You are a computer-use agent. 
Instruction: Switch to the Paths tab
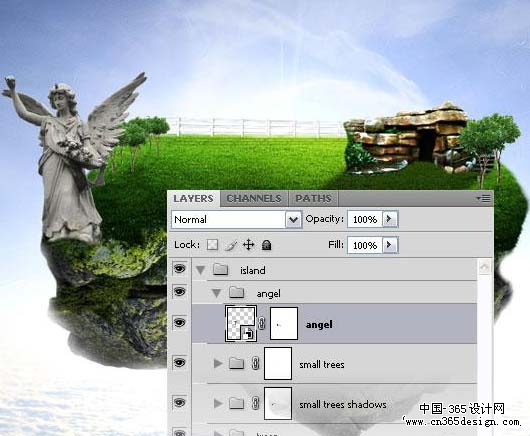(x=313, y=198)
